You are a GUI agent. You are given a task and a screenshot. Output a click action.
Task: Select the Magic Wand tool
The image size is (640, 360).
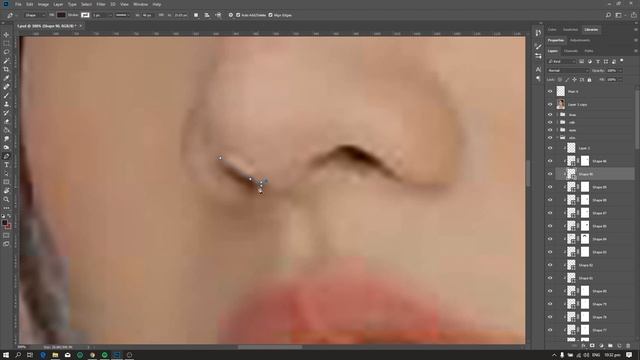coord(6,61)
